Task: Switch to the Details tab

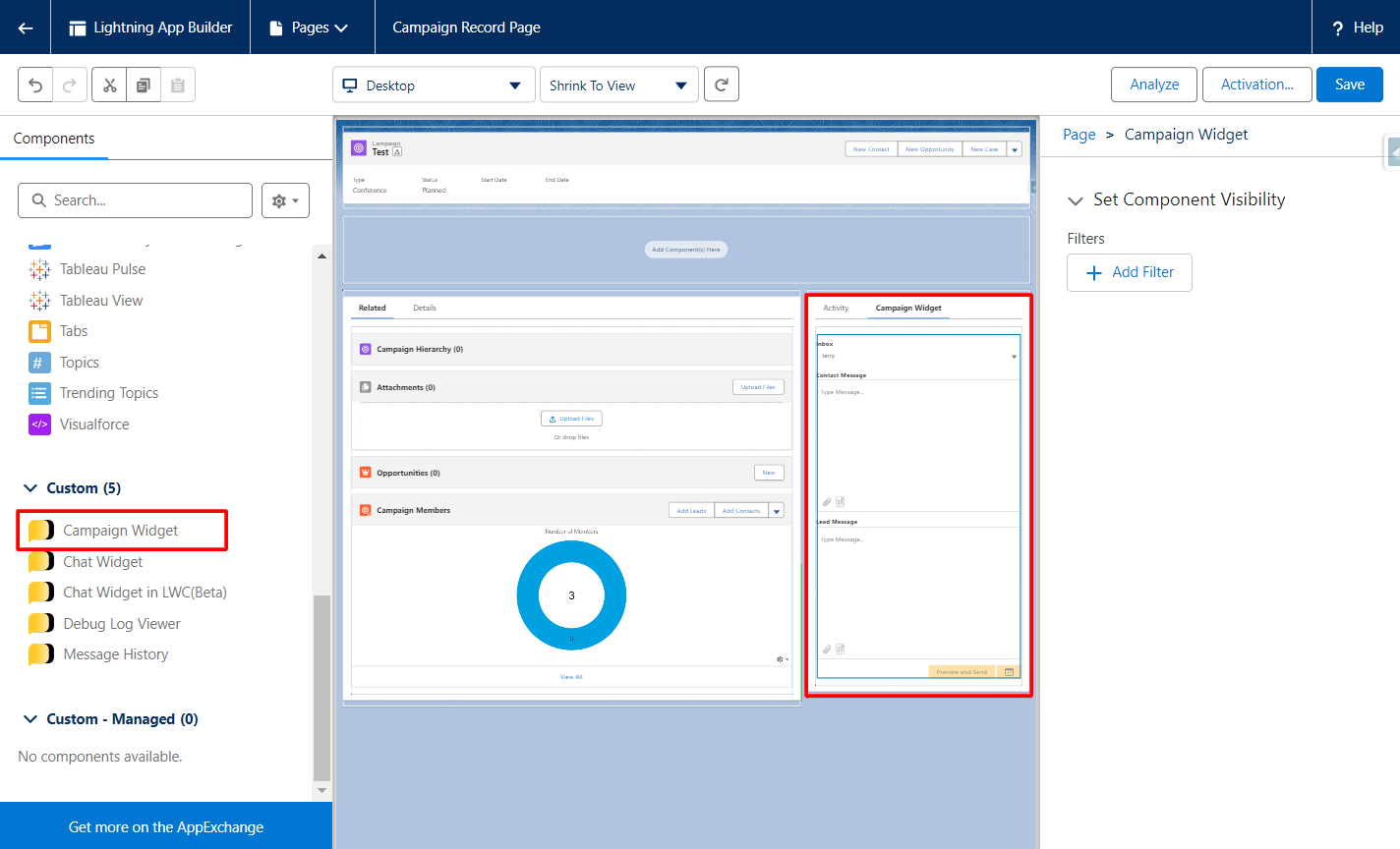Action: [x=425, y=308]
